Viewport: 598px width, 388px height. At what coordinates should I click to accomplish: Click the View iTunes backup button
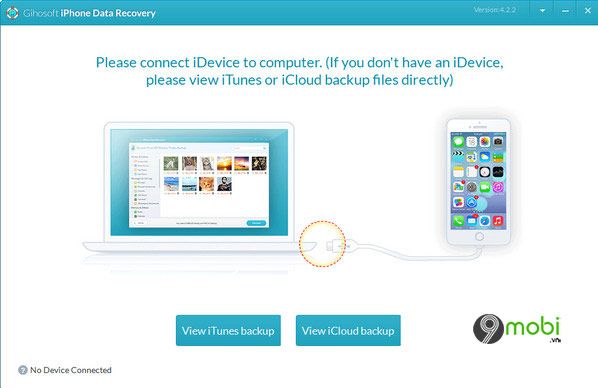[228, 330]
